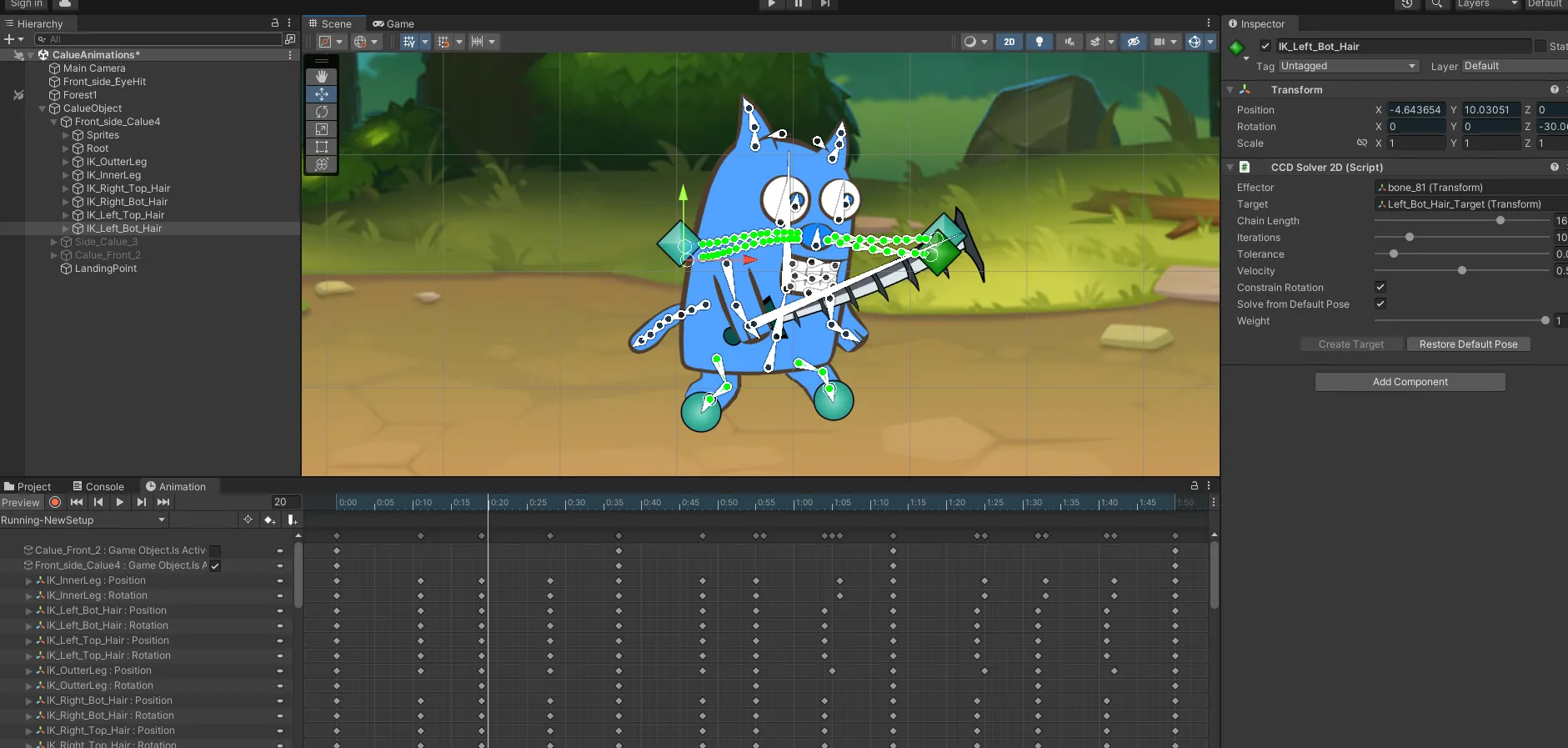This screenshot has width=1568, height=748.
Task: Disable the Constrain Rotation checkbox
Action: 1380,287
